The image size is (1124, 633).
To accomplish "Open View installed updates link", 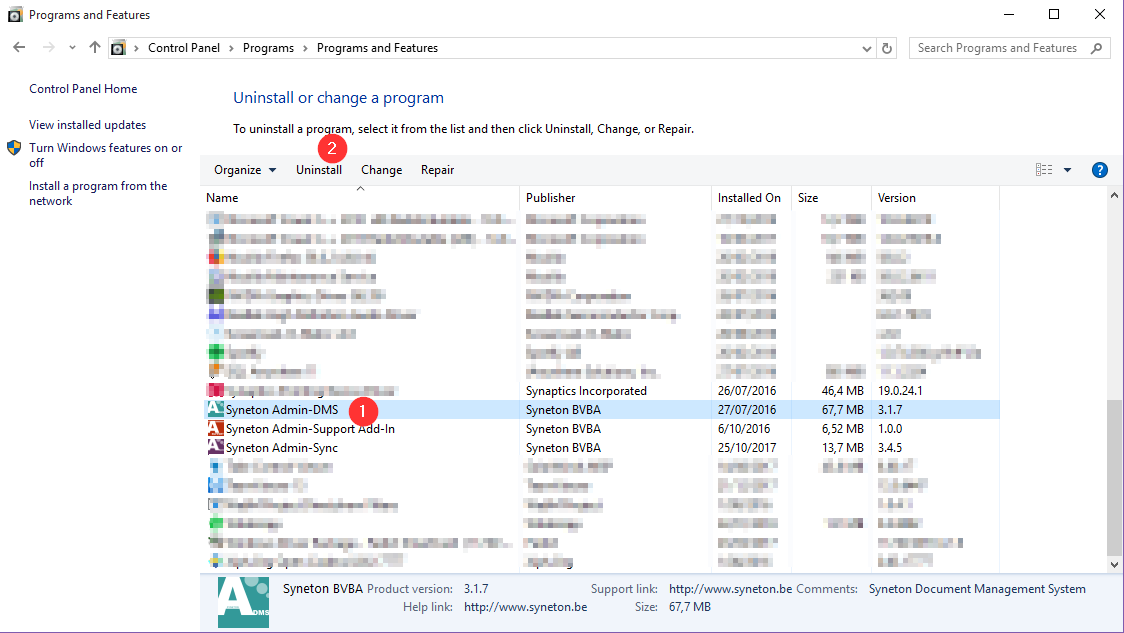I will (88, 125).
